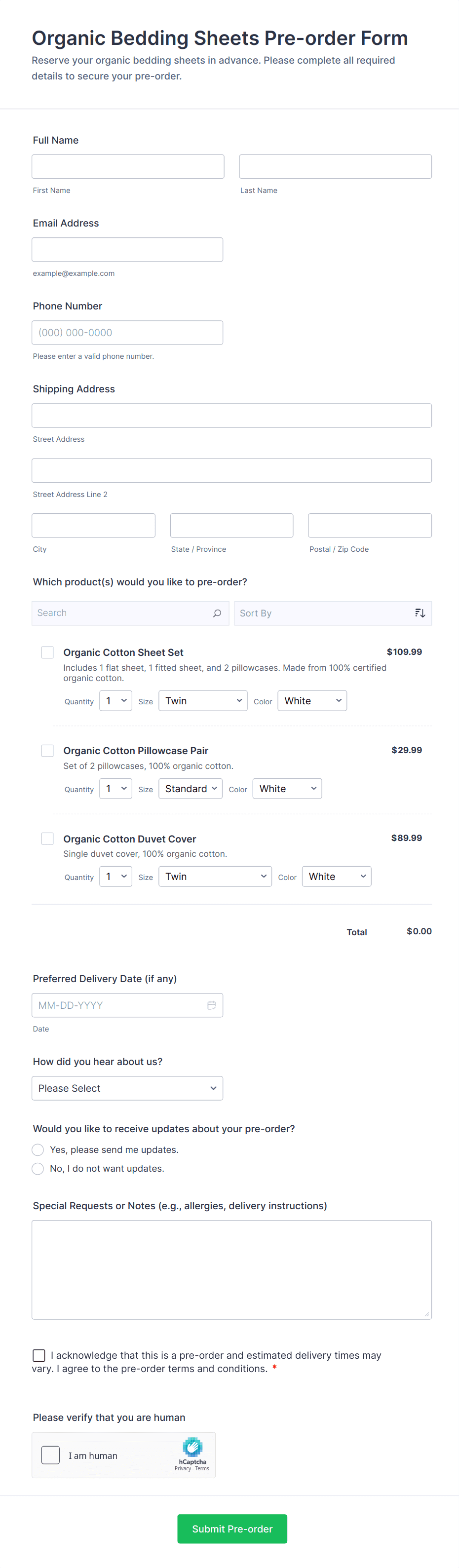Screen dimensions: 459x1568
Task: Click the hCaptcha logo icon
Action: click(x=192, y=1447)
